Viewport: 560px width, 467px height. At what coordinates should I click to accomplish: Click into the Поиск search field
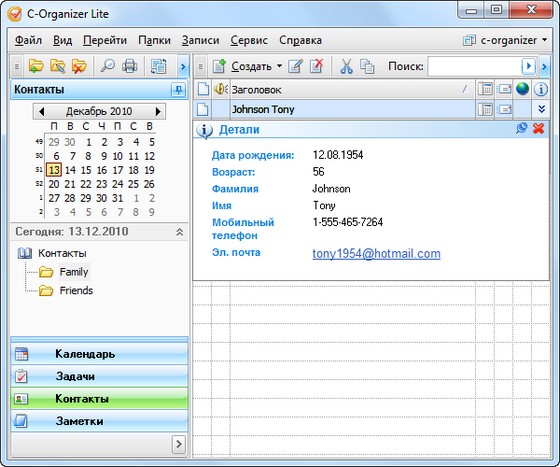[x=475, y=66]
